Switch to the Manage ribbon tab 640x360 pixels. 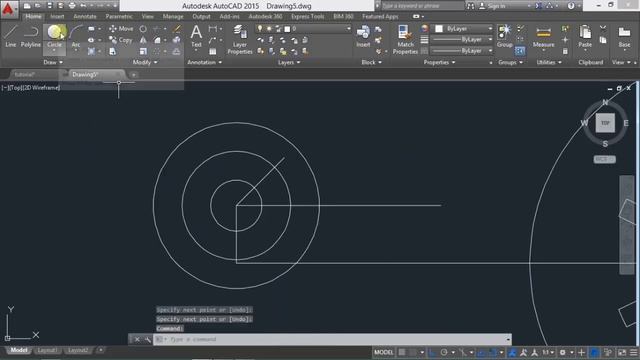[x=173, y=16]
